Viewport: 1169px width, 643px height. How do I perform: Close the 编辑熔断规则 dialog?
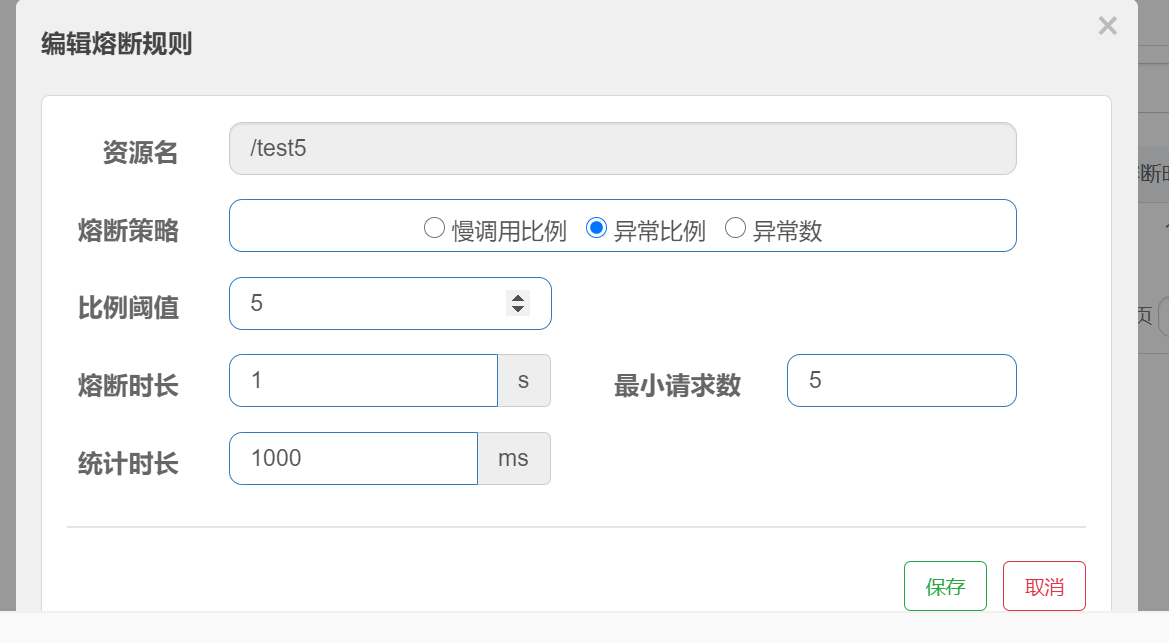pyautogui.click(x=1107, y=26)
